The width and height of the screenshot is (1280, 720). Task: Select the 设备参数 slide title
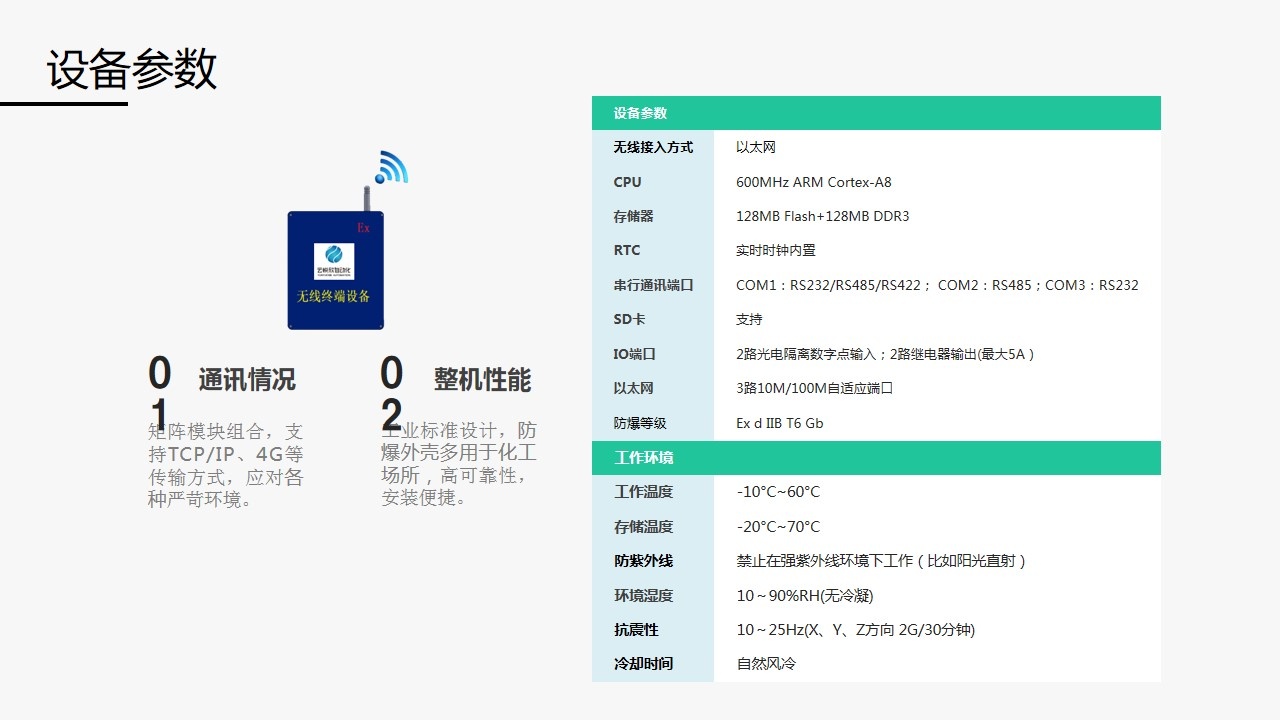coord(132,70)
